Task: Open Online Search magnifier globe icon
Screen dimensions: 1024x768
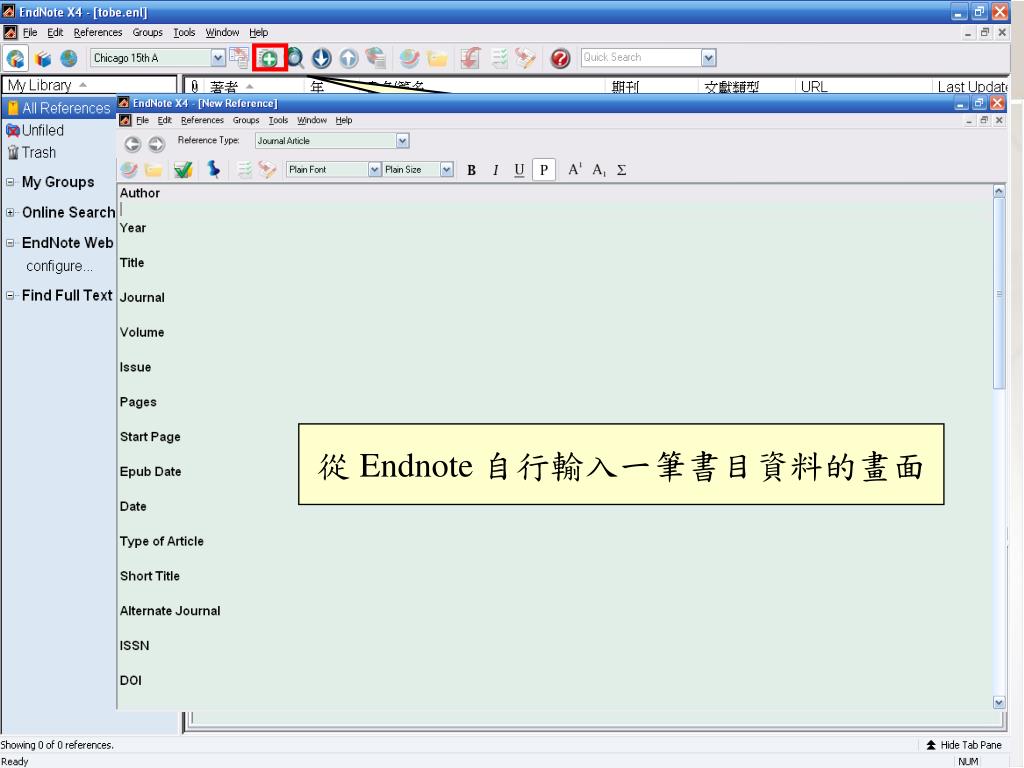Action: [x=295, y=58]
